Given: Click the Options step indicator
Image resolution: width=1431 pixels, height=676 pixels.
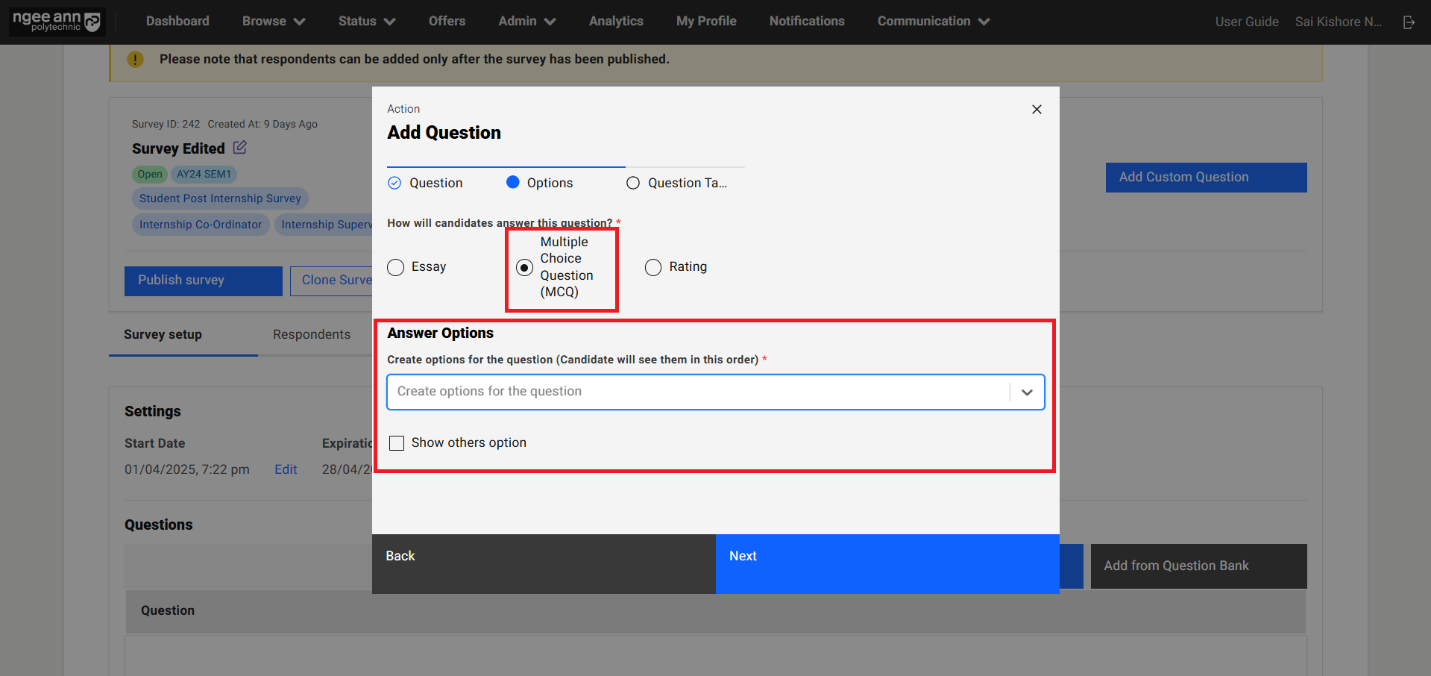Looking at the screenshot, I should tap(513, 183).
